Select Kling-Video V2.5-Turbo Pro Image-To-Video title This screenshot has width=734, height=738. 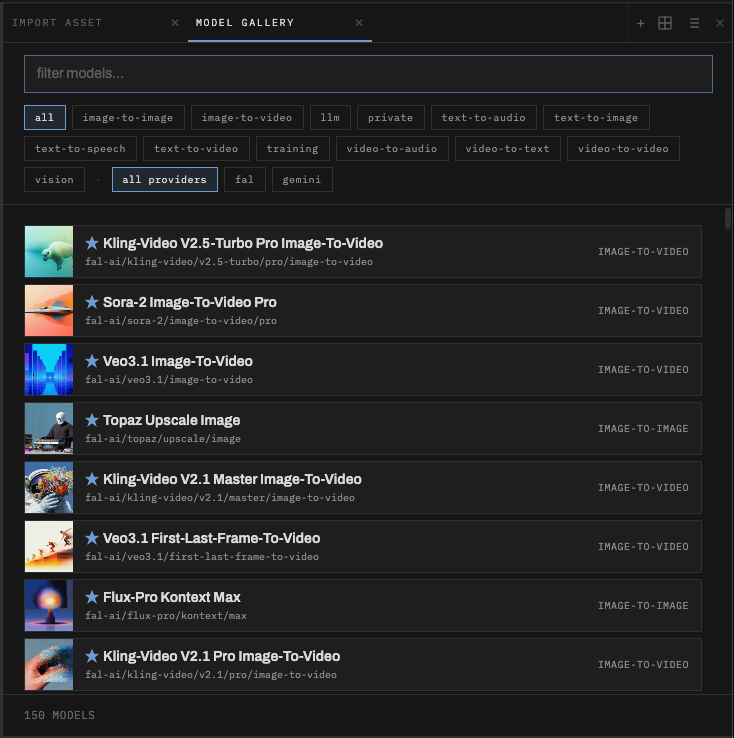[x=243, y=243]
